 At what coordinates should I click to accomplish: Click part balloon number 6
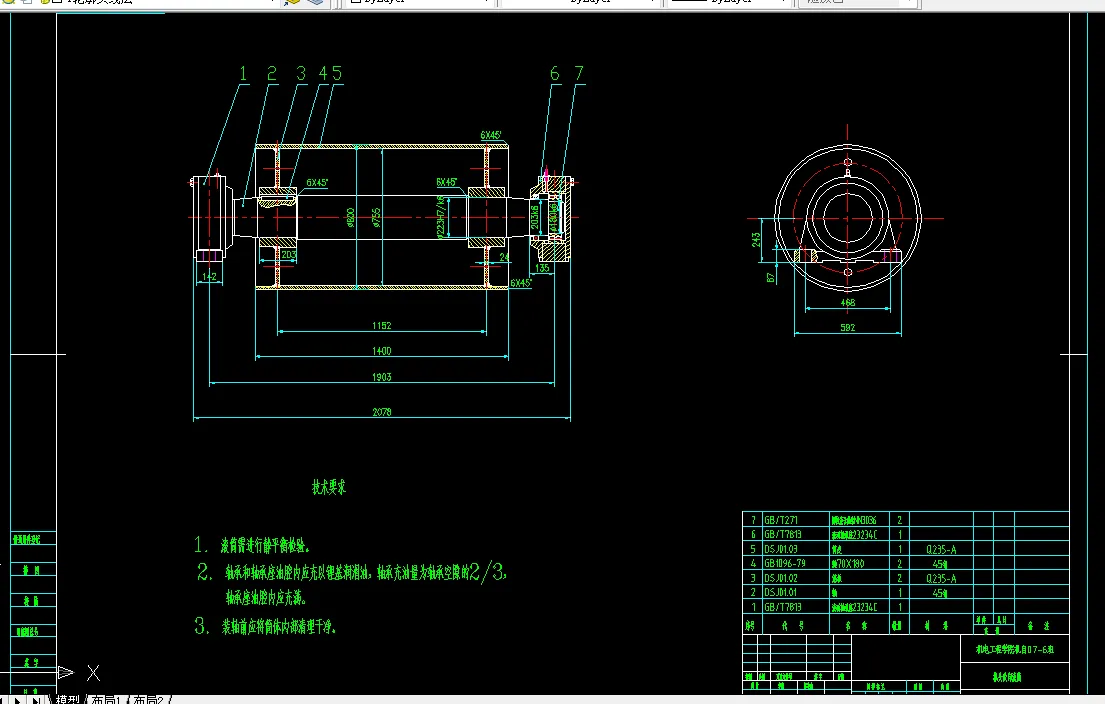[555, 73]
